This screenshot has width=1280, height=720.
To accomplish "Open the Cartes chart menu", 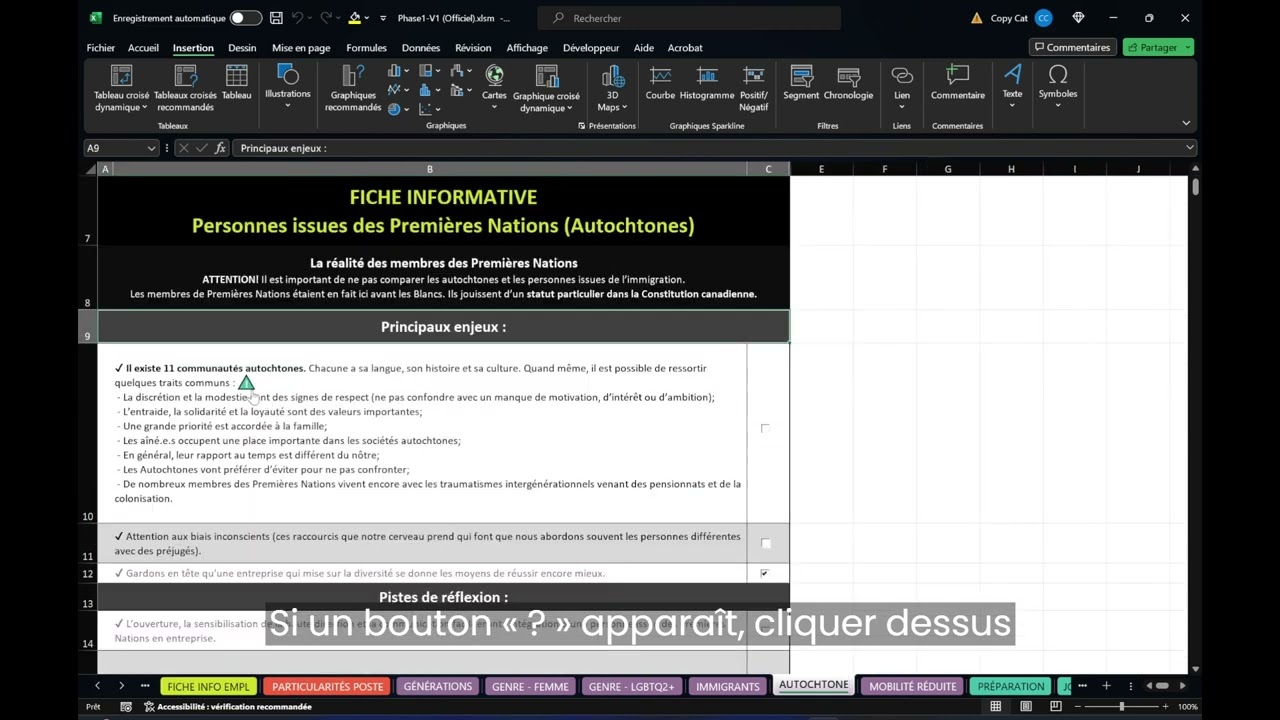I will tap(494, 86).
